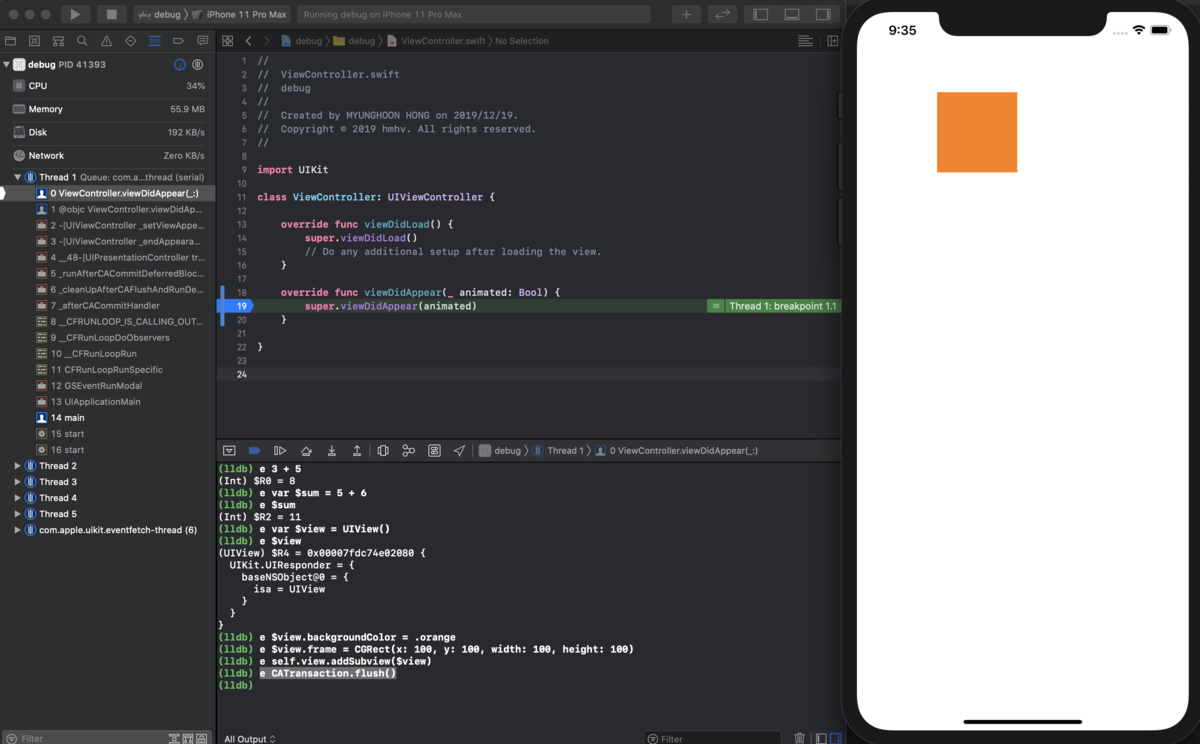Show the Find navigator magnifier
1200x744 pixels.
tap(82, 41)
